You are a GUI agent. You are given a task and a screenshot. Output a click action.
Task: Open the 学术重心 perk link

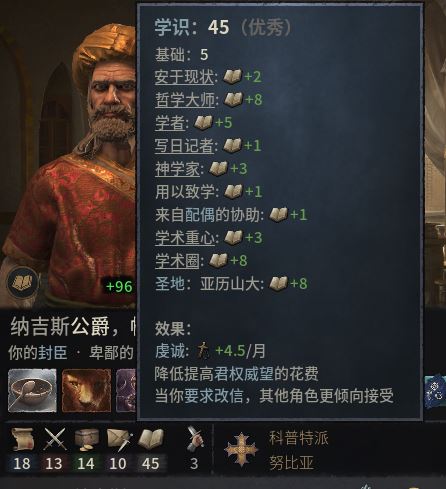185,238
